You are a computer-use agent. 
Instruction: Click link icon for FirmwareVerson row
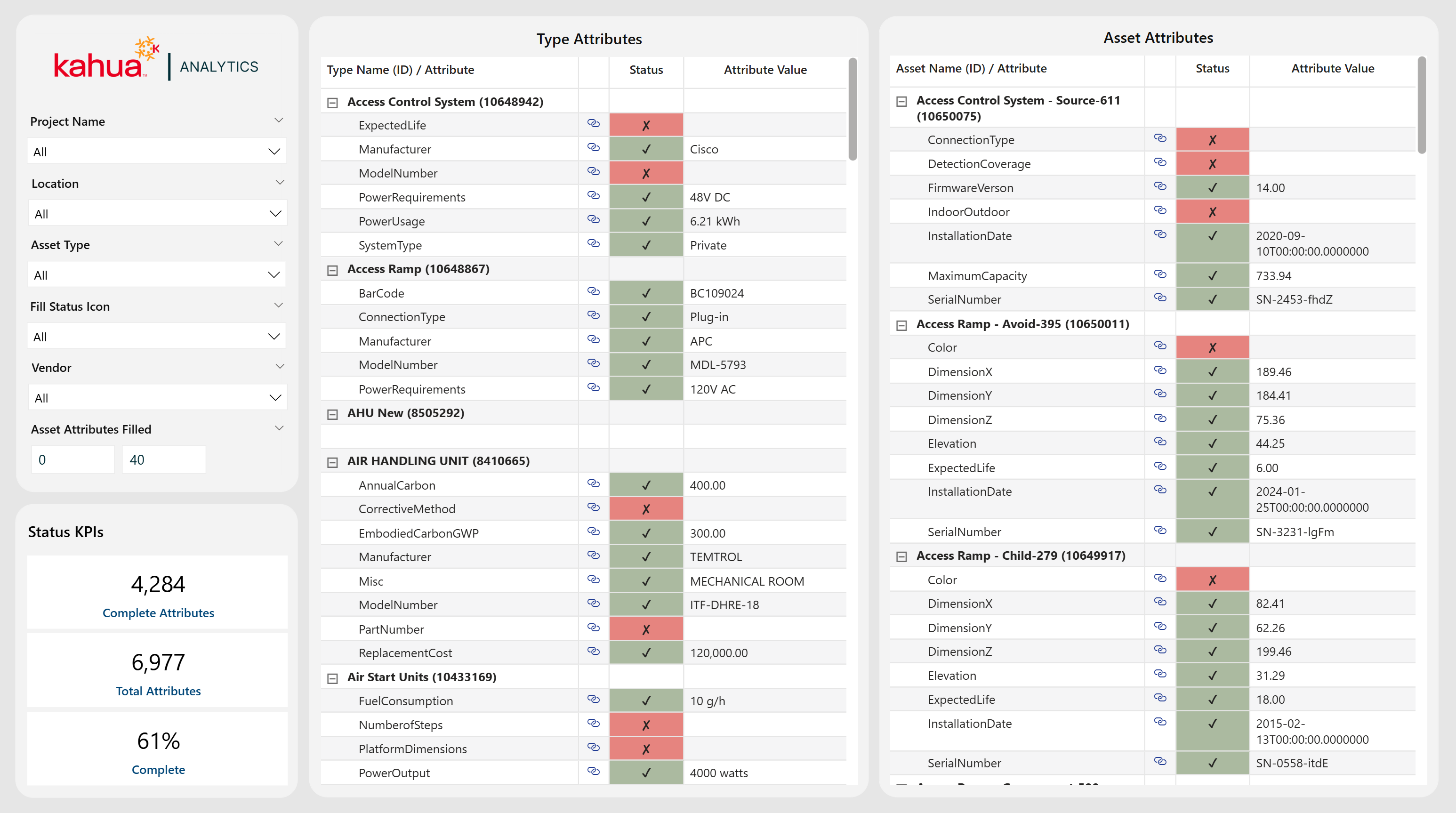coord(1160,186)
